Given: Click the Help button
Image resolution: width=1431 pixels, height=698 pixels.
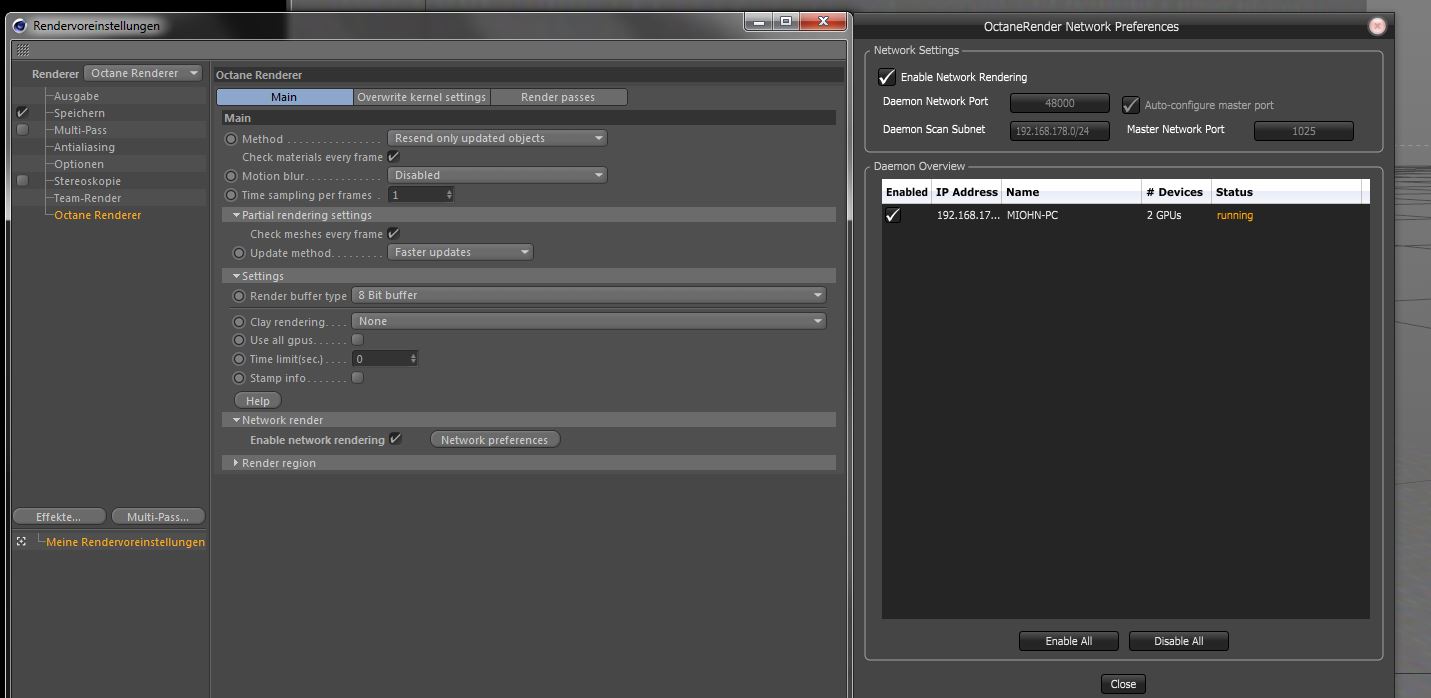Looking at the screenshot, I should click(x=258, y=400).
